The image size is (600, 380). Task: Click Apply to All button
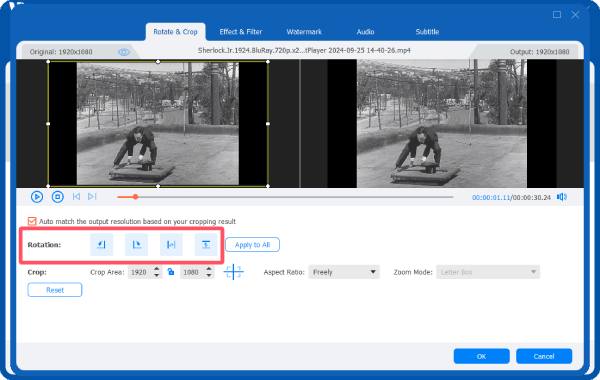(x=252, y=245)
